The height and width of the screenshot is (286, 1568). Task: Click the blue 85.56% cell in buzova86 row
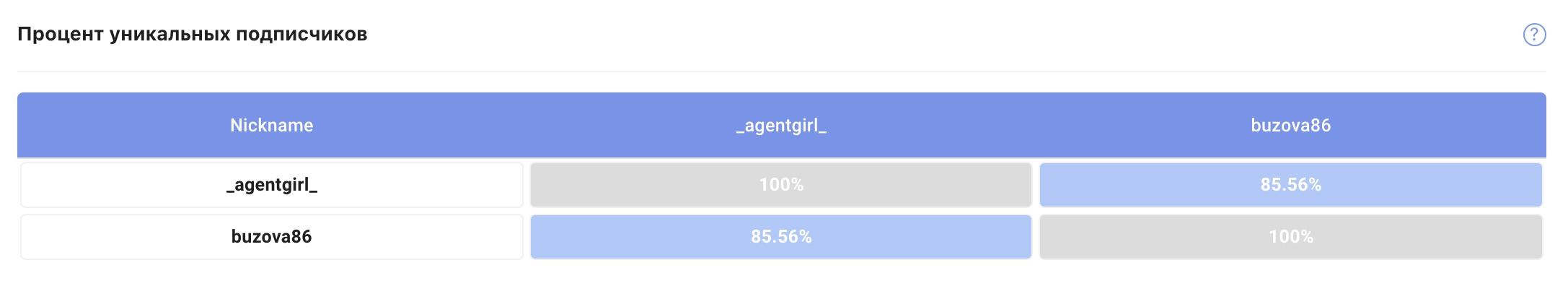click(x=781, y=237)
